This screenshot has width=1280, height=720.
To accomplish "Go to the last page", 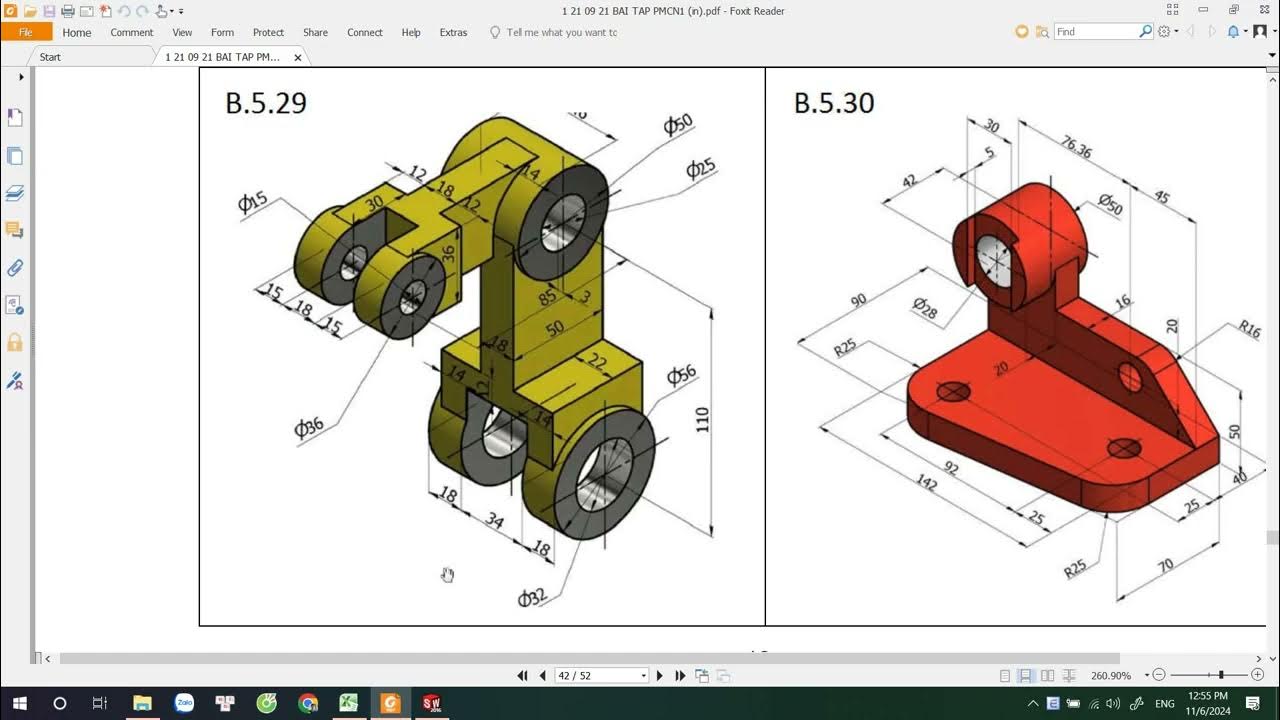I will coord(680,676).
